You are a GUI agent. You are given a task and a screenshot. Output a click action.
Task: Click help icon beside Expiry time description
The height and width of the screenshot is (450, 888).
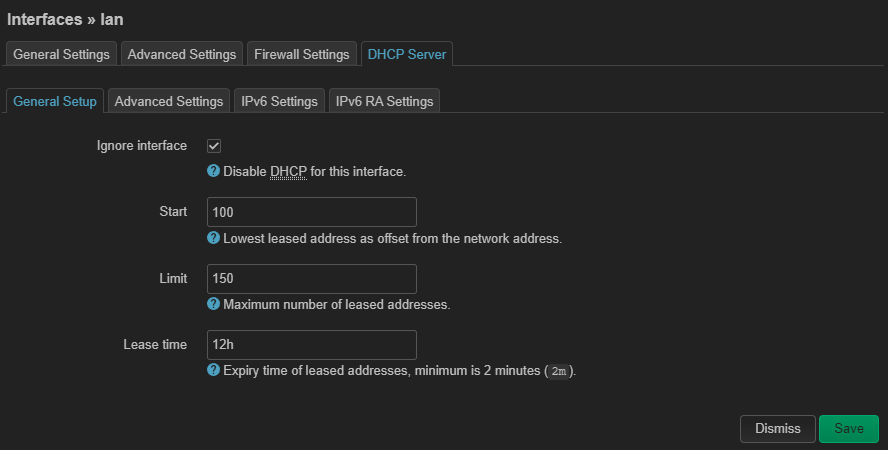[x=213, y=370]
